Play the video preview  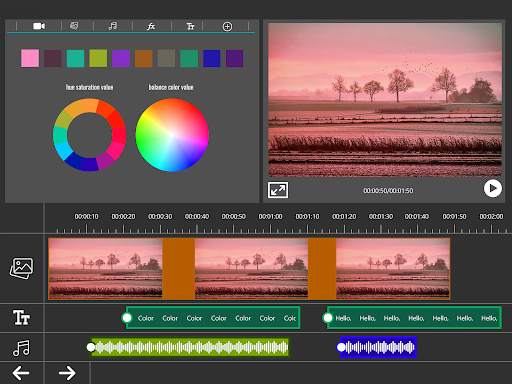point(493,188)
